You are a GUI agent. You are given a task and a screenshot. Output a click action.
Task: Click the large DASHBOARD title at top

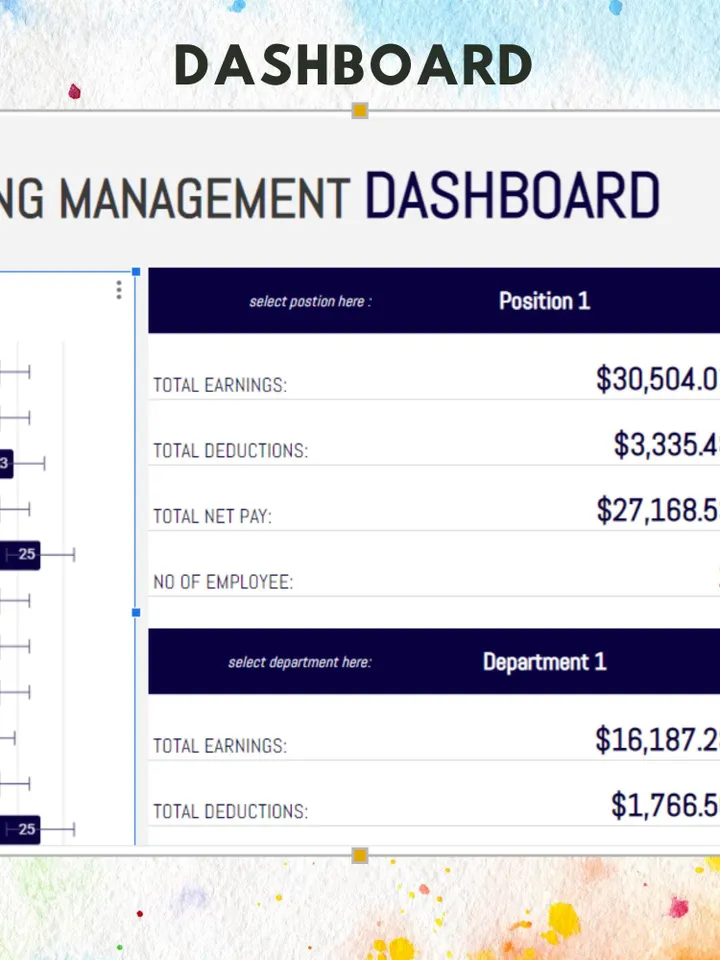point(353,65)
